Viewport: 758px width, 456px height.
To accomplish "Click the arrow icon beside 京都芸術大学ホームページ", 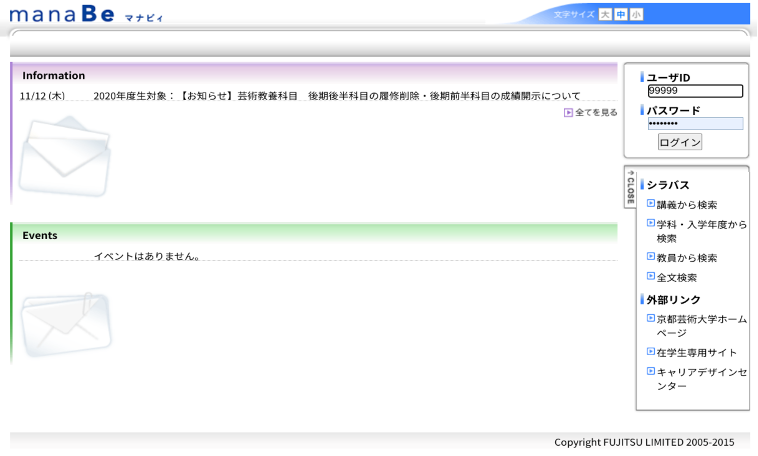I will (x=651, y=318).
